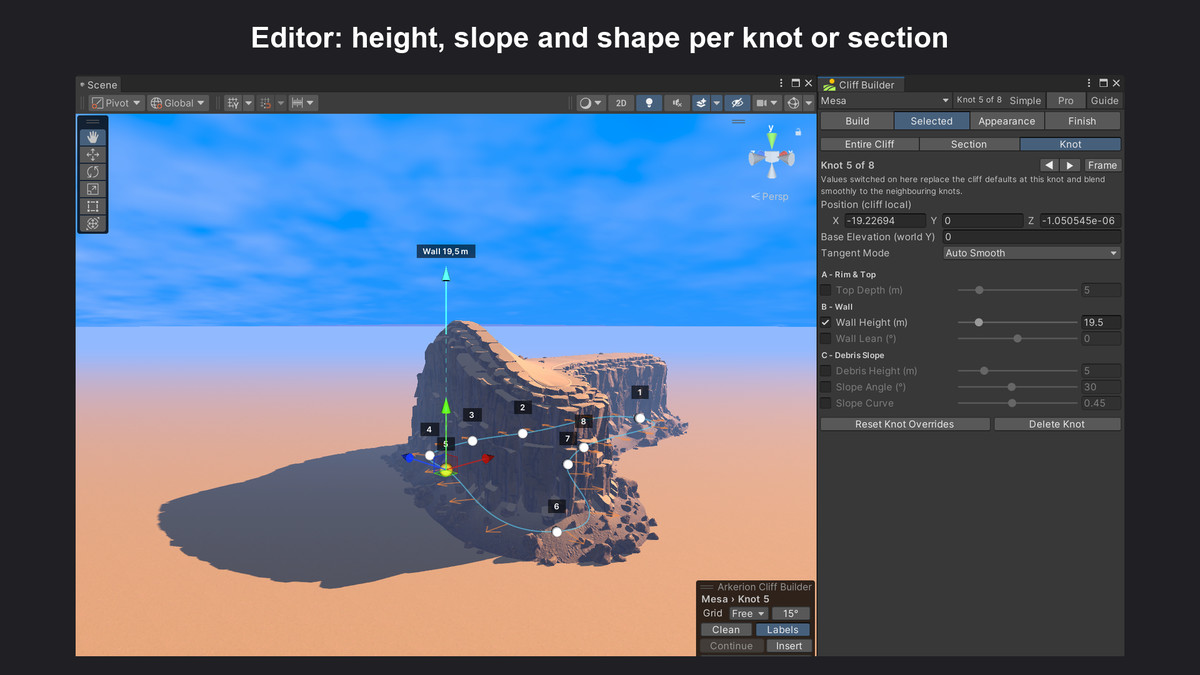Select the Hand view tool

pos(93,137)
